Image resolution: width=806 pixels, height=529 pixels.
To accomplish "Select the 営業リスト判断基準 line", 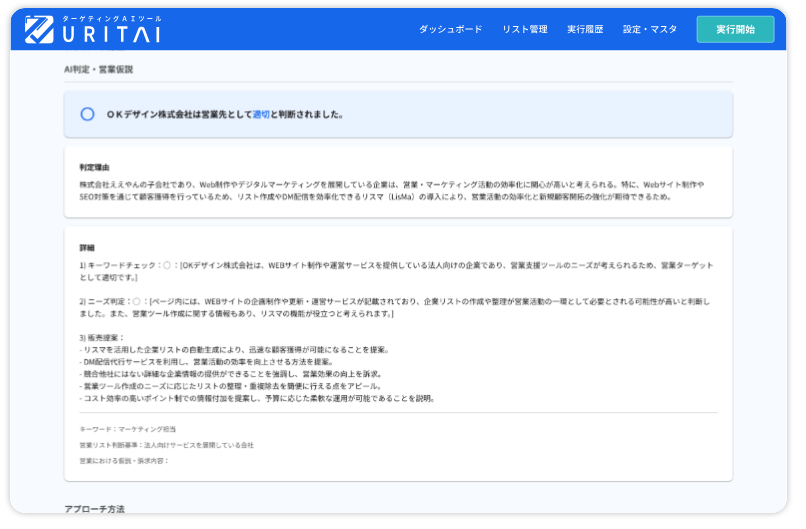I will [167, 445].
